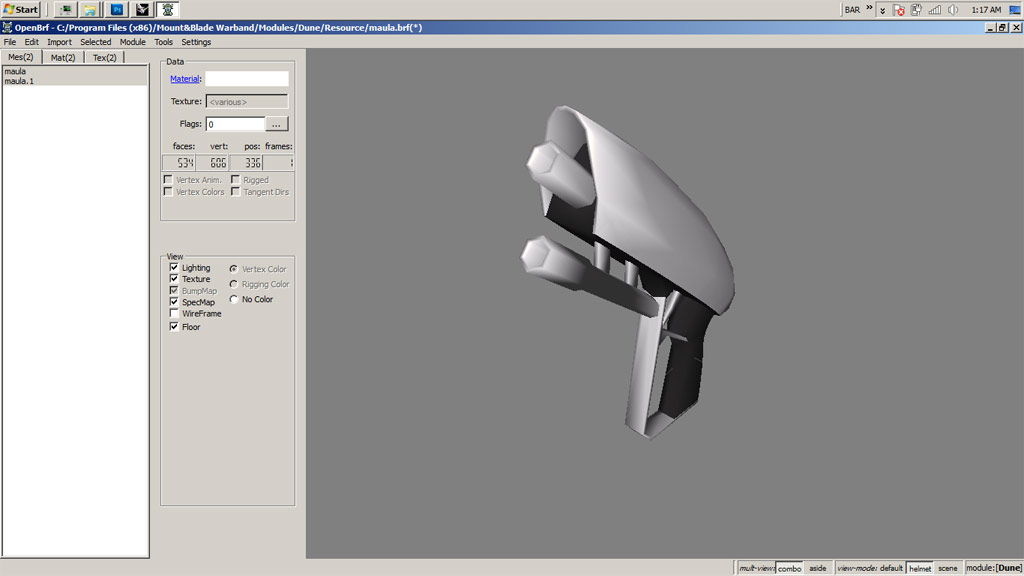The image size is (1024, 576).
Task: Follow the Material link
Action: point(184,79)
